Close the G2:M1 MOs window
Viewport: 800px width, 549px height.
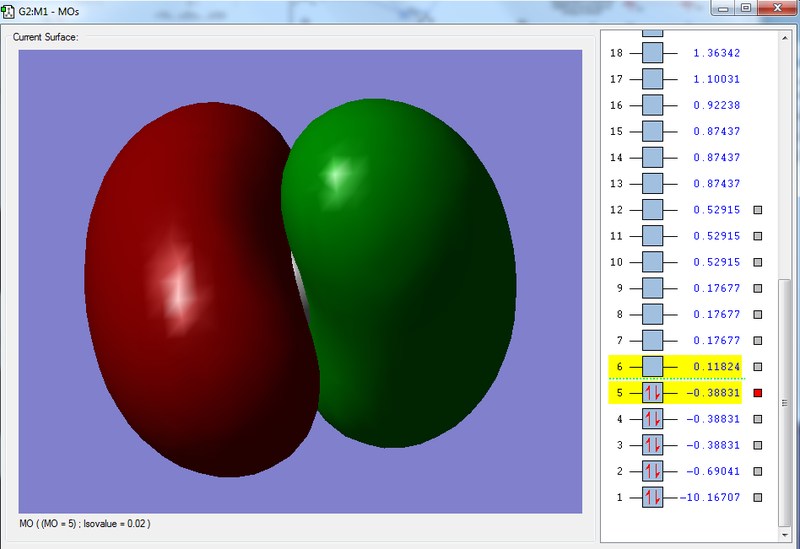click(778, 8)
